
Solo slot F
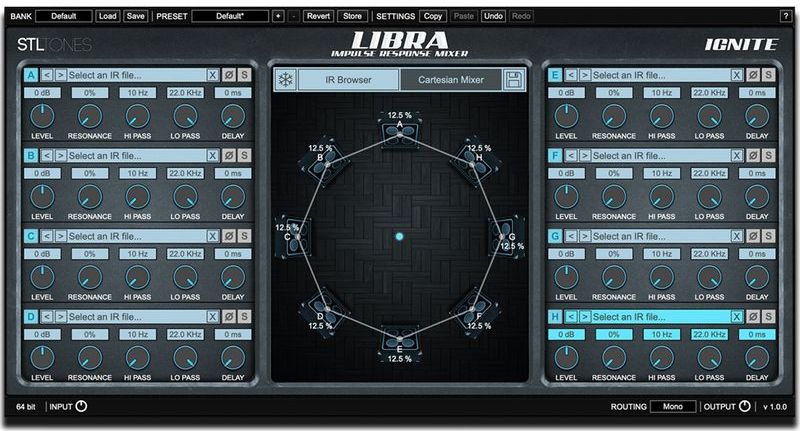click(x=768, y=156)
